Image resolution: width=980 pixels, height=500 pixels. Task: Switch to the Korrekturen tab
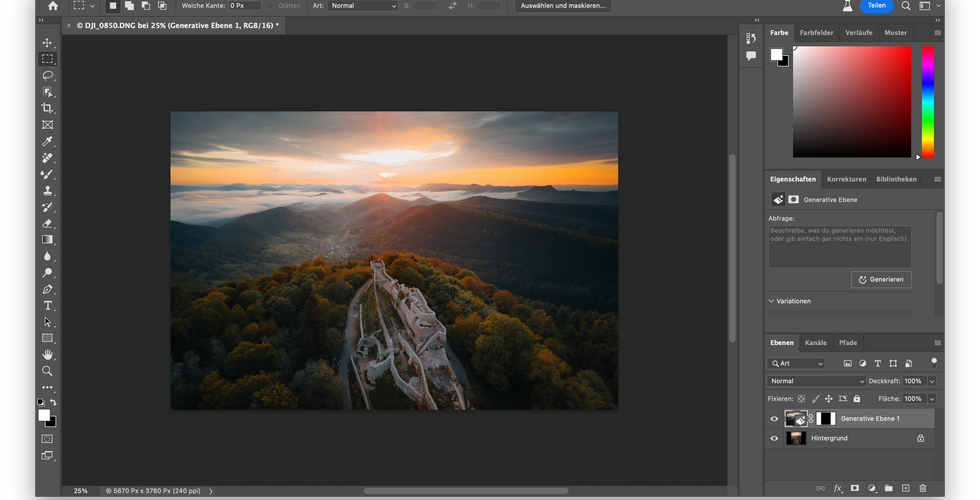click(846, 179)
